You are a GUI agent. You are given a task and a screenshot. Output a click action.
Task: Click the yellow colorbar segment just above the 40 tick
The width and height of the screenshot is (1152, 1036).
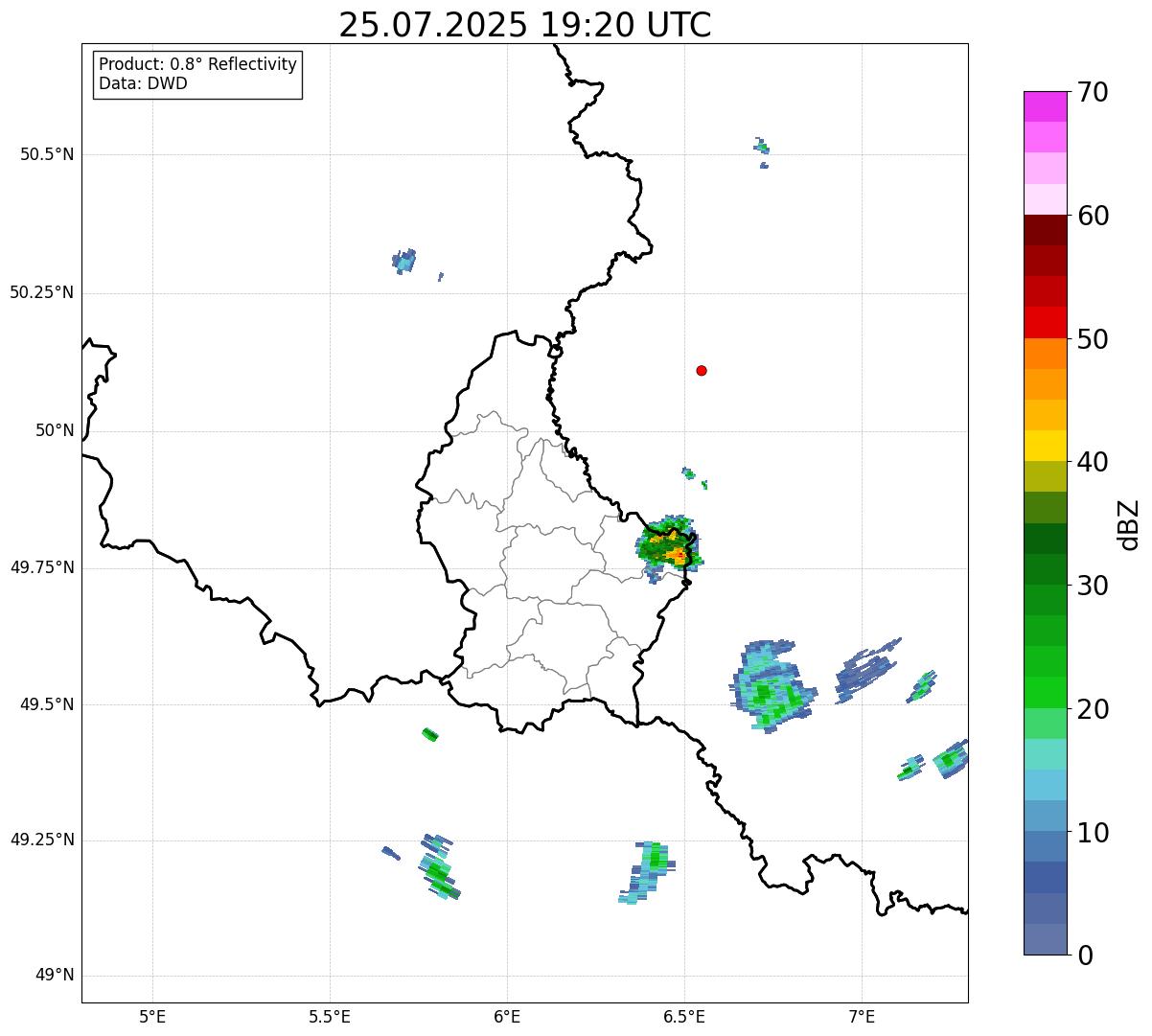1045,446
